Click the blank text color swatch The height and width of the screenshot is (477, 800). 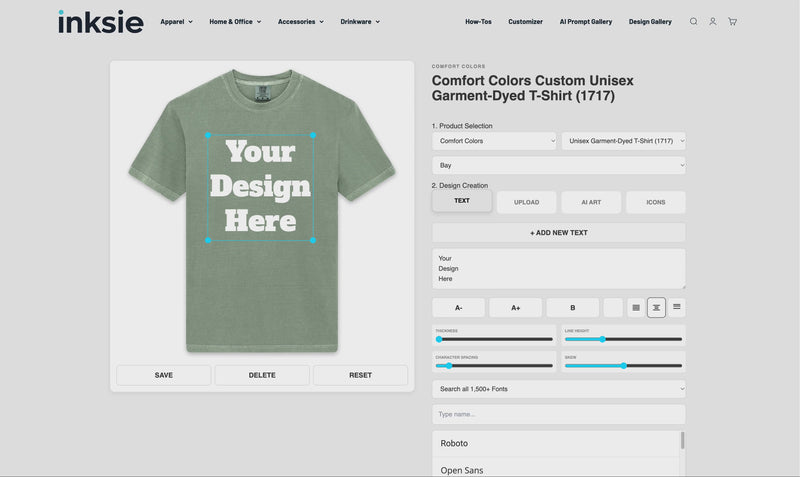point(613,308)
